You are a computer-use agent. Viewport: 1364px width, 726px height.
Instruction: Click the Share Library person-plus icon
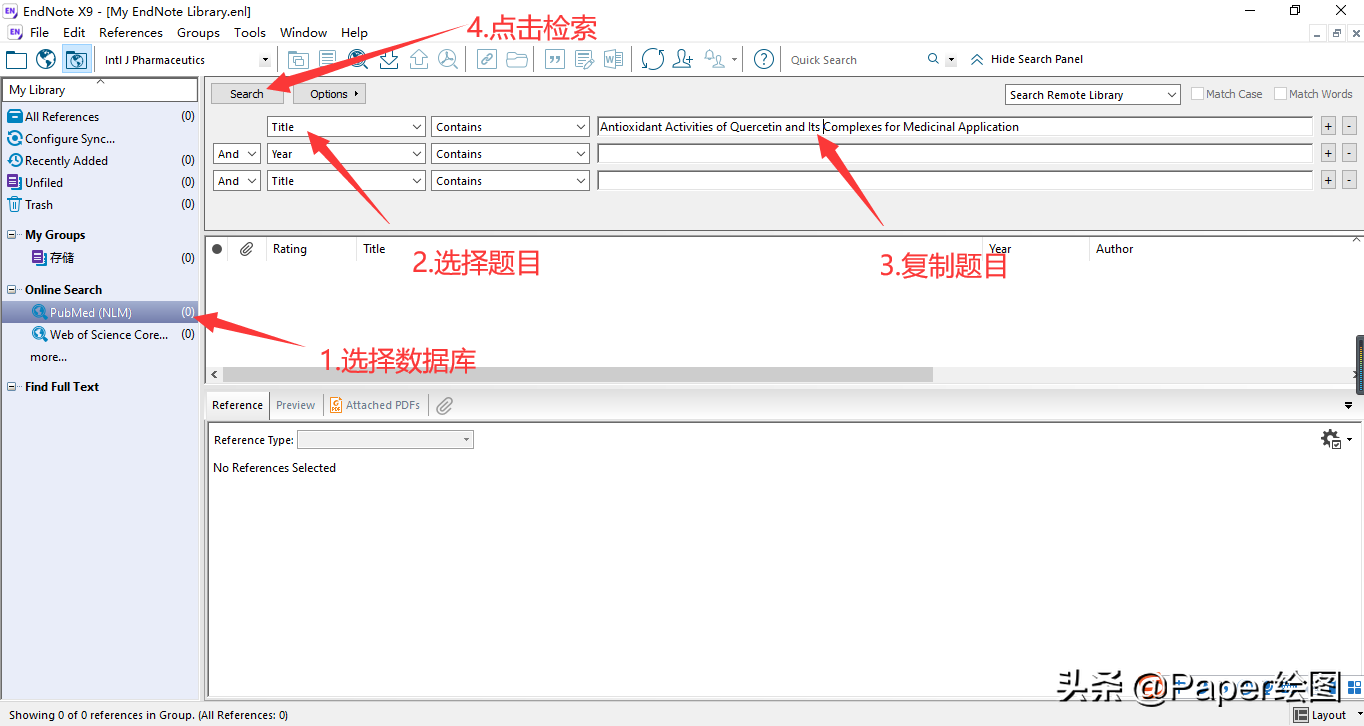coord(683,59)
